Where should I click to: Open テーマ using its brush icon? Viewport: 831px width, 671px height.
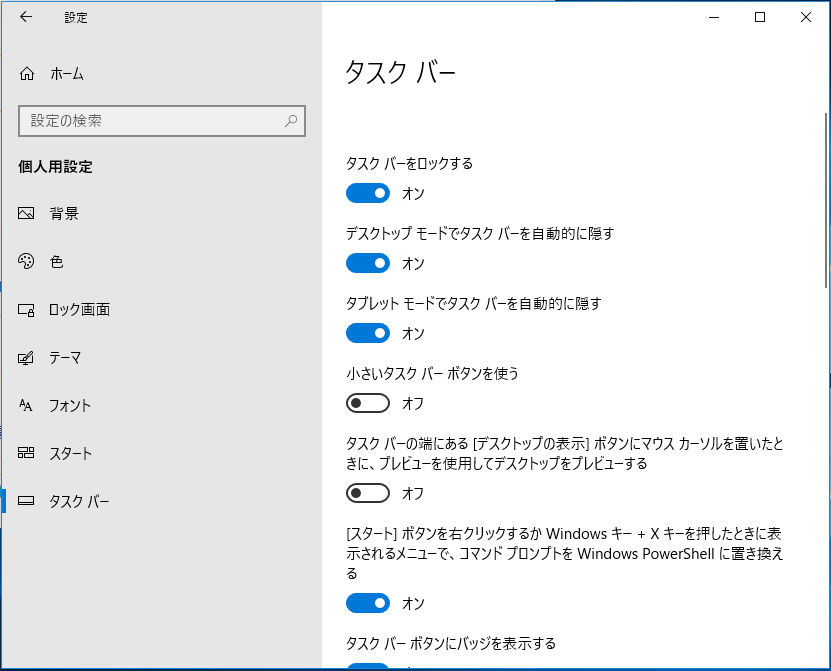point(25,357)
